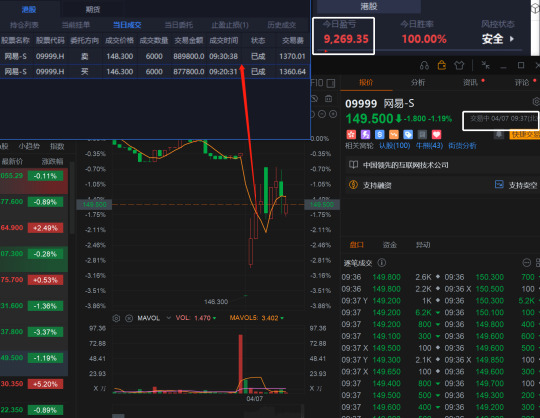Click the Hong Kong flag market badge
This screenshot has height=418, width=540.
click(351, 134)
